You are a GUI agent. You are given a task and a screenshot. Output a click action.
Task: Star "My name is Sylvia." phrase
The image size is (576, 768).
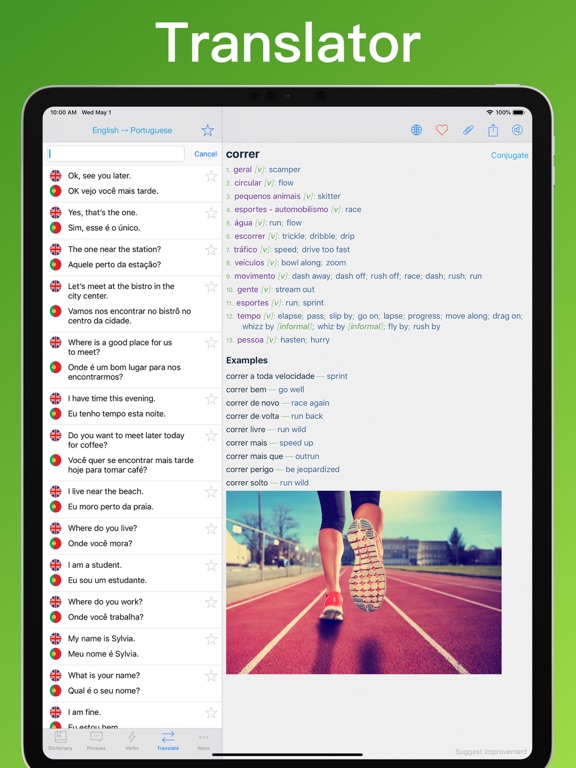coord(211,639)
